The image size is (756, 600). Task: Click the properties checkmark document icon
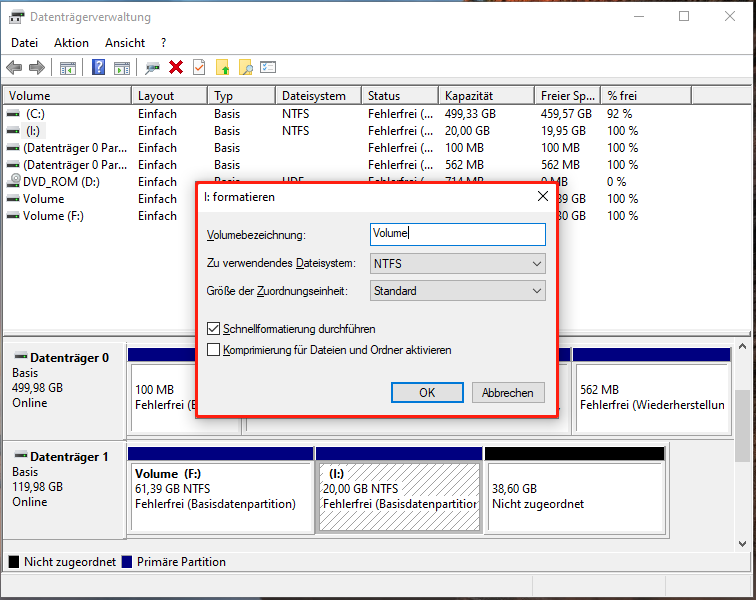[x=199, y=67]
